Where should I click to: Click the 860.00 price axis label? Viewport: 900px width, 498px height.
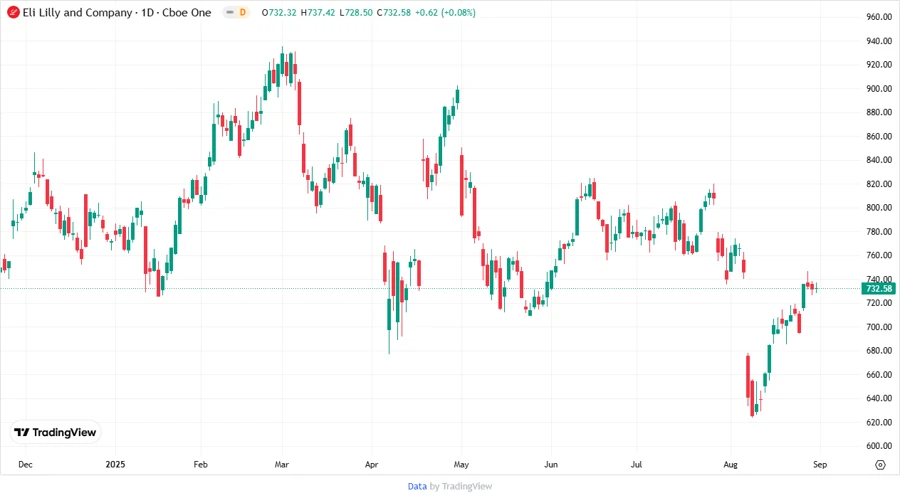(879, 137)
